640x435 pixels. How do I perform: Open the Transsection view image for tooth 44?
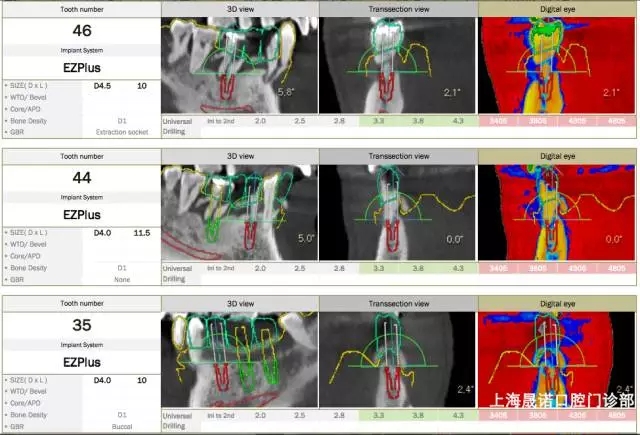click(x=398, y=212)
